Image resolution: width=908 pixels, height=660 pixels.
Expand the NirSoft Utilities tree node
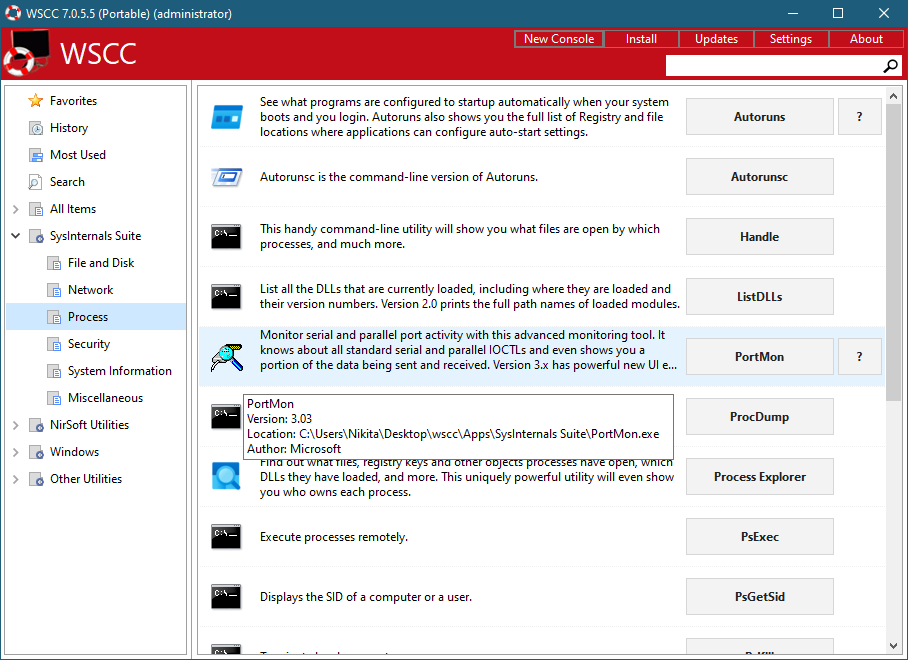(16, 425)
